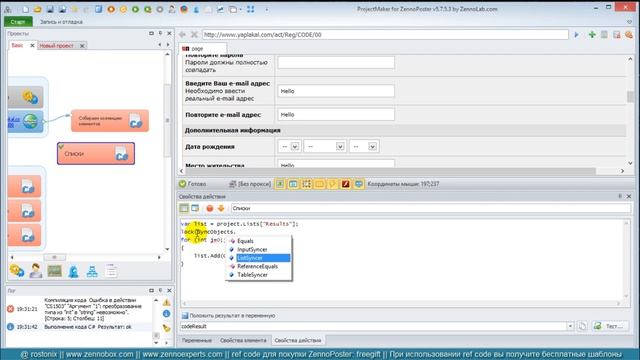Open the window position menu of Проекты panel

coord(151,33)
